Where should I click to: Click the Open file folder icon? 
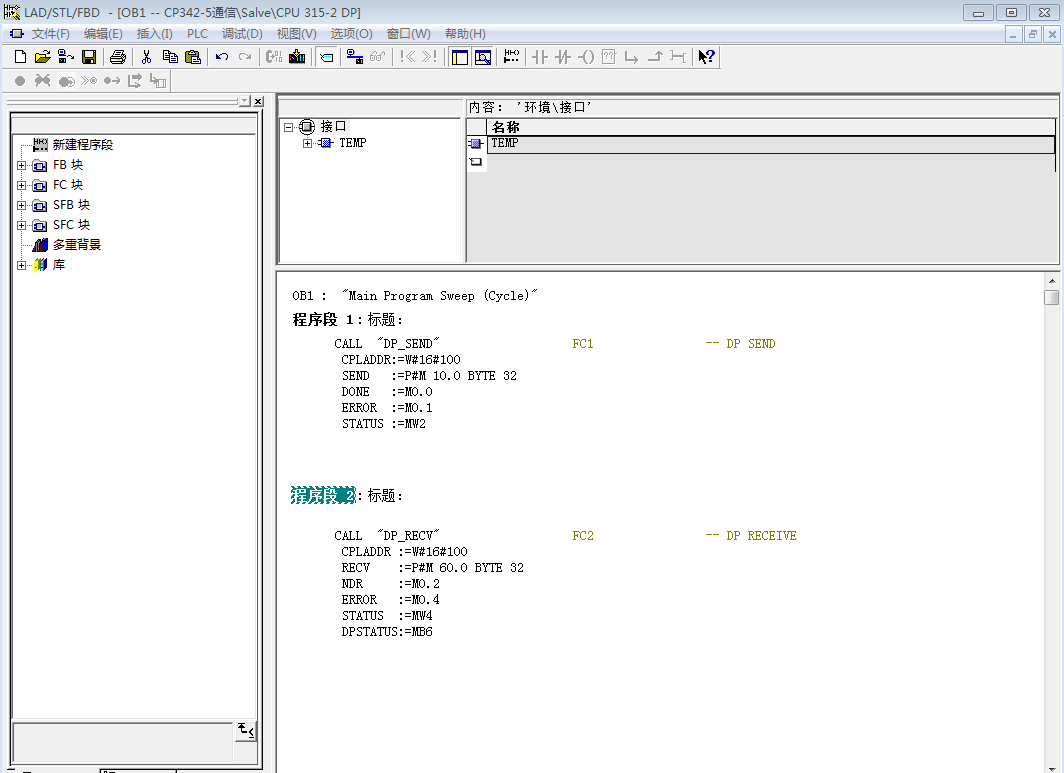click(42, 57)
